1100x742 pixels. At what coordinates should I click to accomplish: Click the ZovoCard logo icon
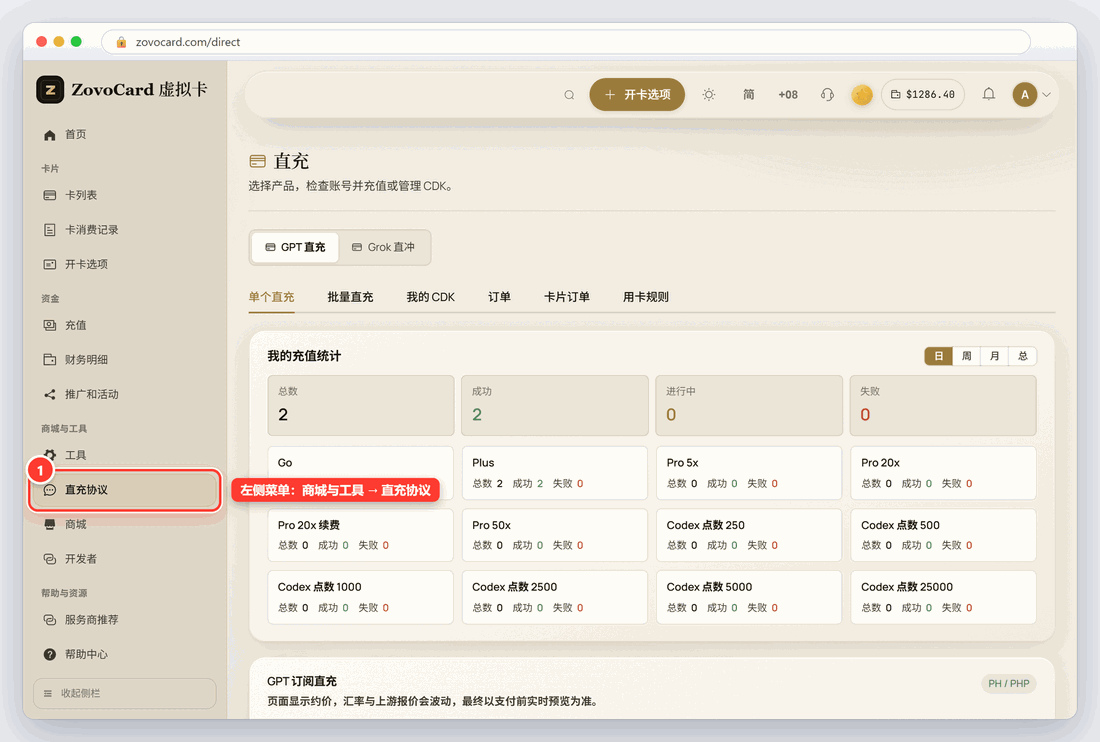tap(50, 90)
